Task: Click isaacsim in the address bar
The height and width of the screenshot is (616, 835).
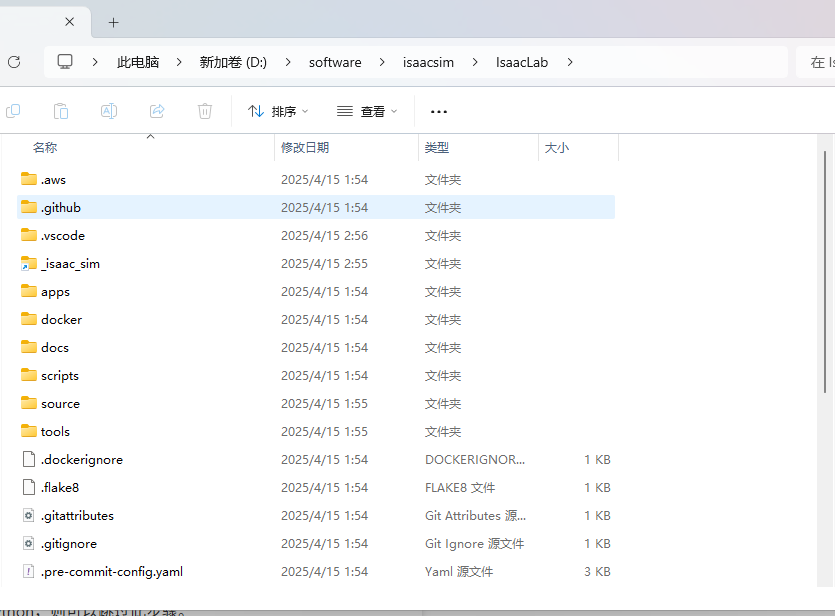Action: click(428, 61)
